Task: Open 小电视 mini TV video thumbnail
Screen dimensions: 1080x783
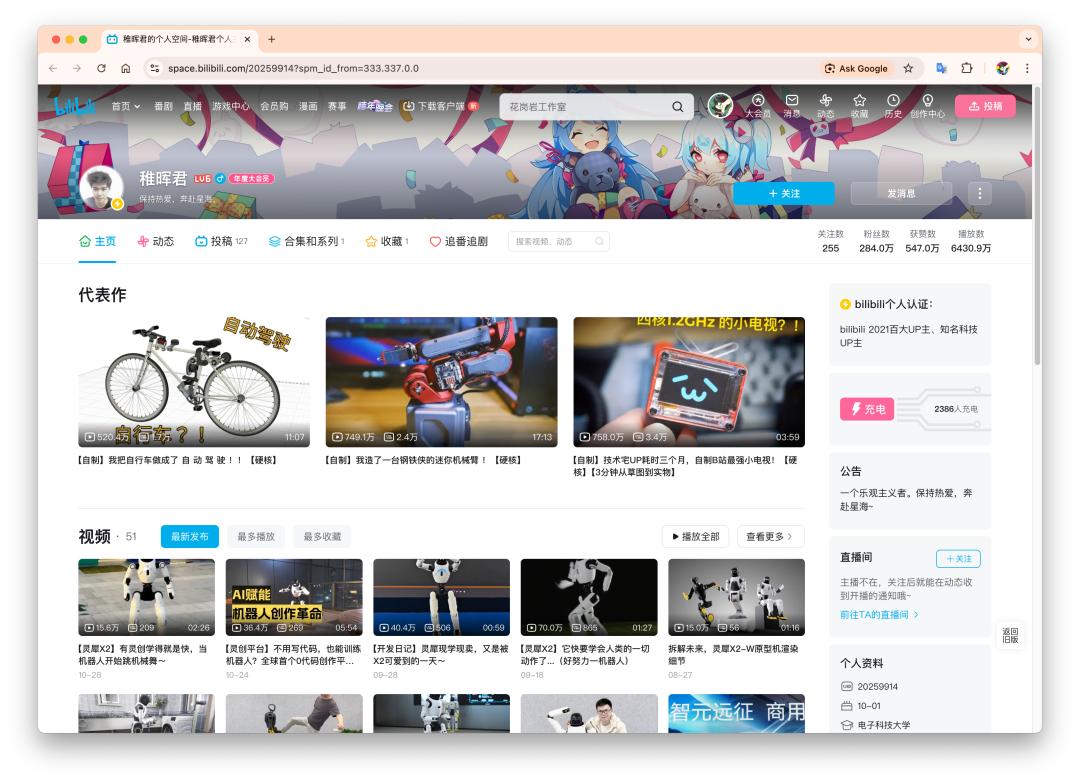Action: click(689, 382)
